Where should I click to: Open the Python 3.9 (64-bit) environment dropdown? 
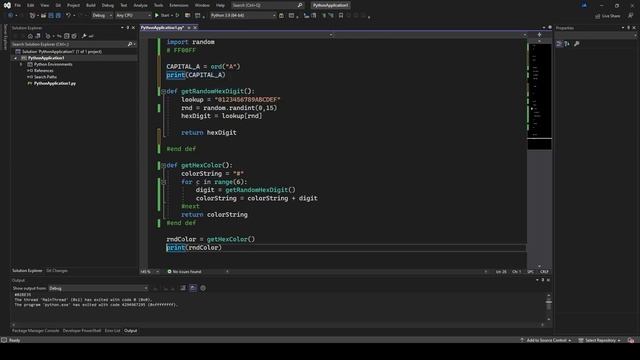(x=243, y=16)
